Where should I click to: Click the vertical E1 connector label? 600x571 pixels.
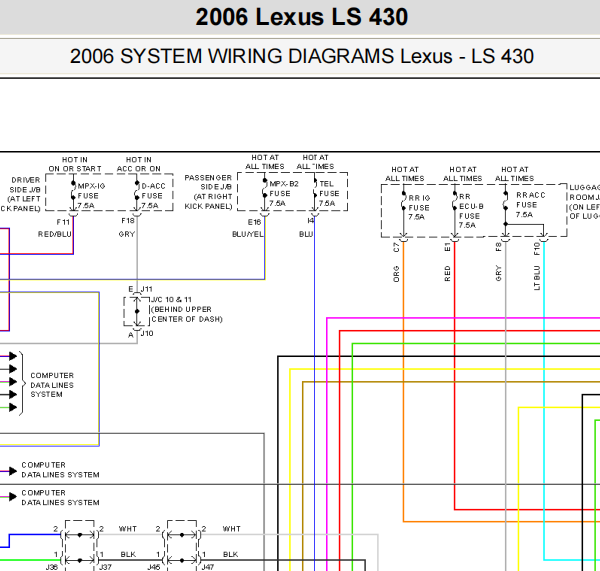point(447,247)
